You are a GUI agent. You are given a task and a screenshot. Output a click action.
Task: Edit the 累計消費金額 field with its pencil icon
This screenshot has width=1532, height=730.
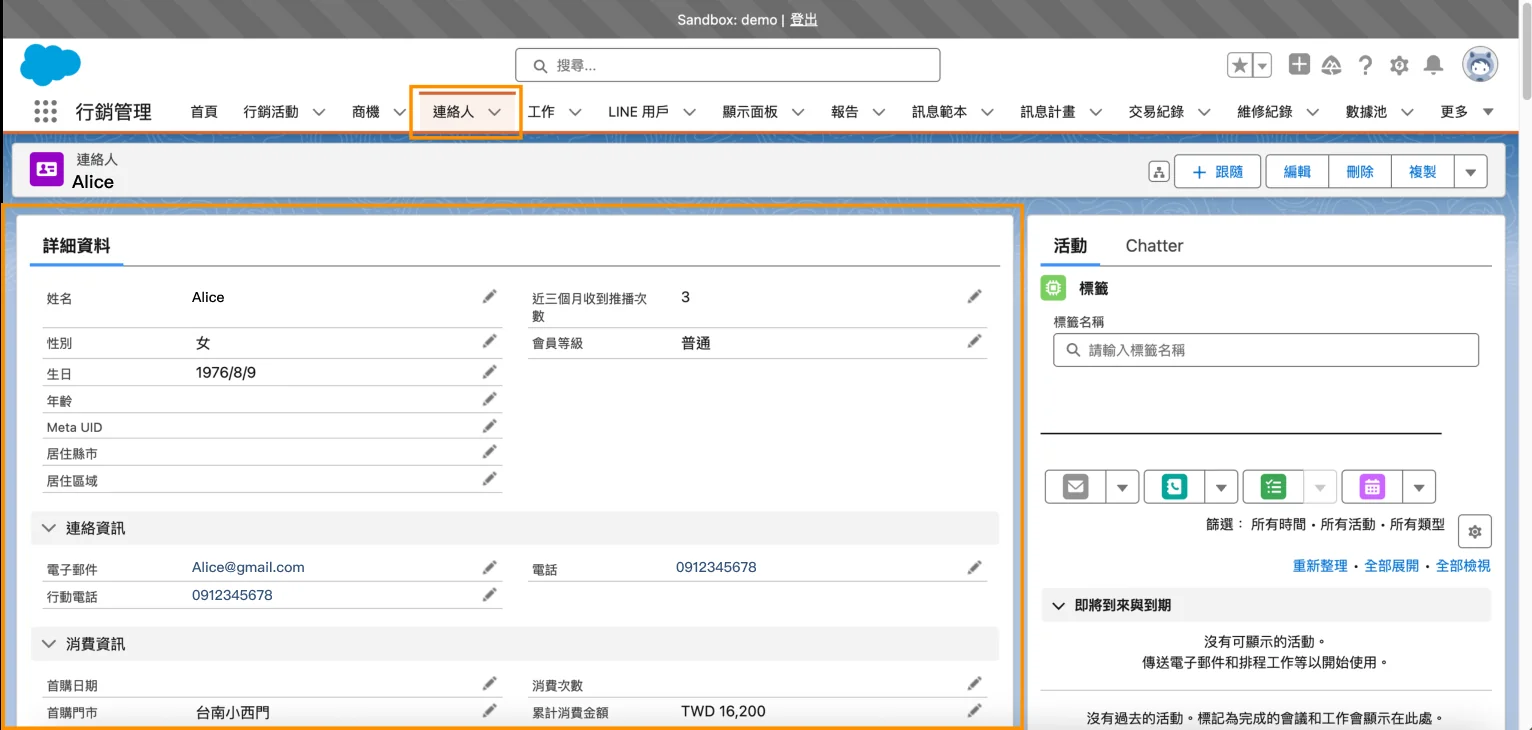[x=974, y=711]
